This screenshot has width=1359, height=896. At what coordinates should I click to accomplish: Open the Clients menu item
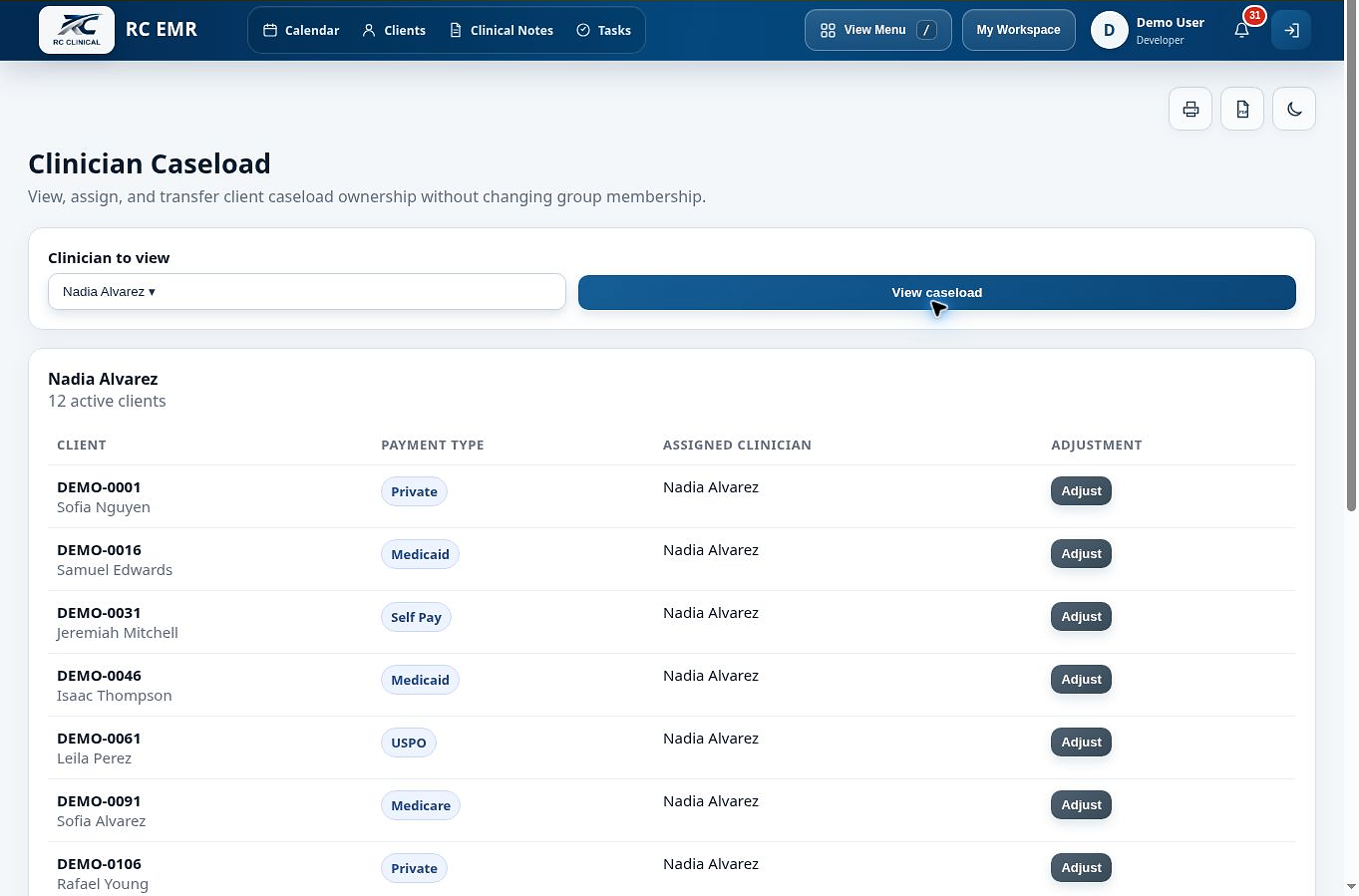click(394, 30)
